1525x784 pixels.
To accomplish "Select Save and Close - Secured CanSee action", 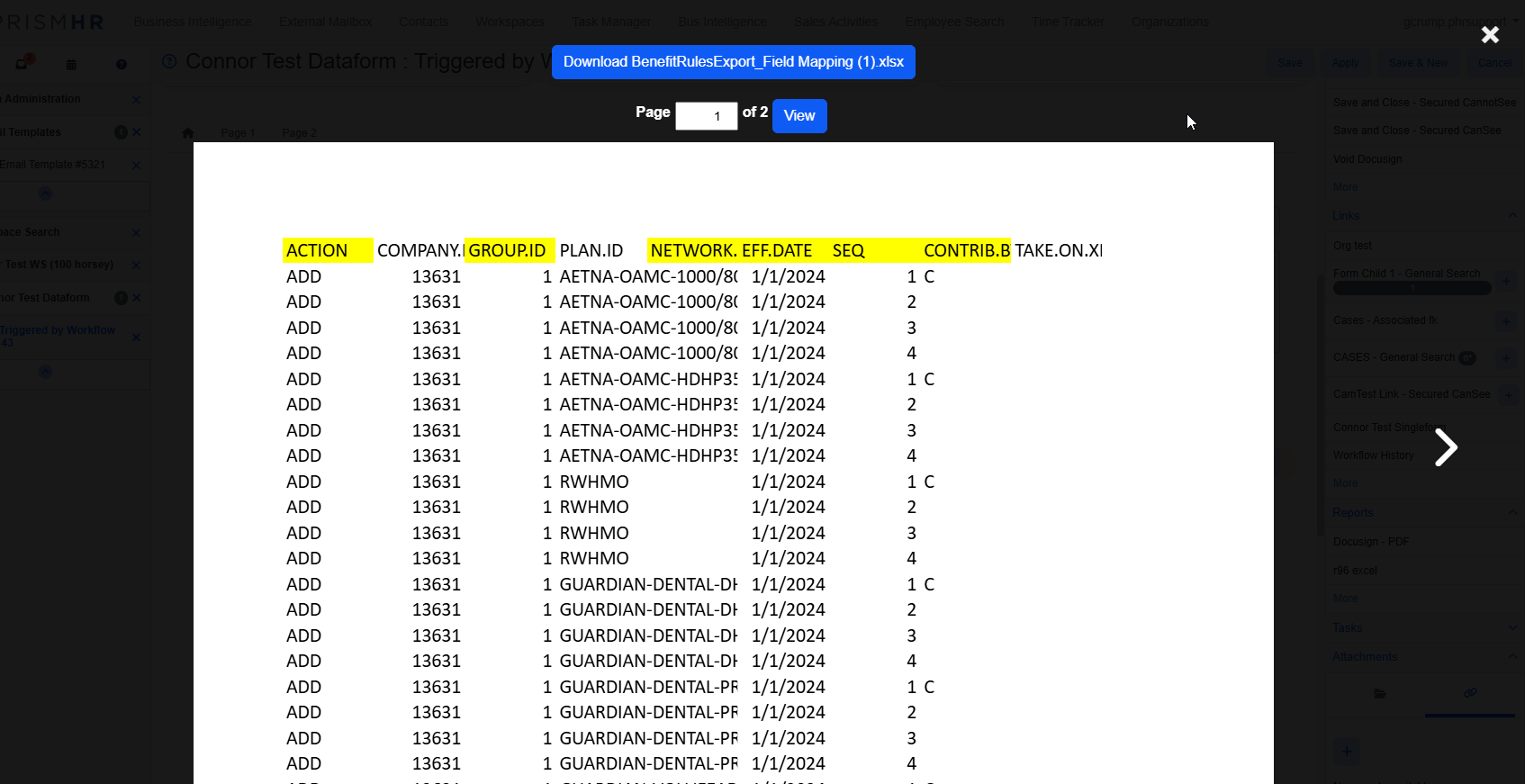I will coord(1417,131).
